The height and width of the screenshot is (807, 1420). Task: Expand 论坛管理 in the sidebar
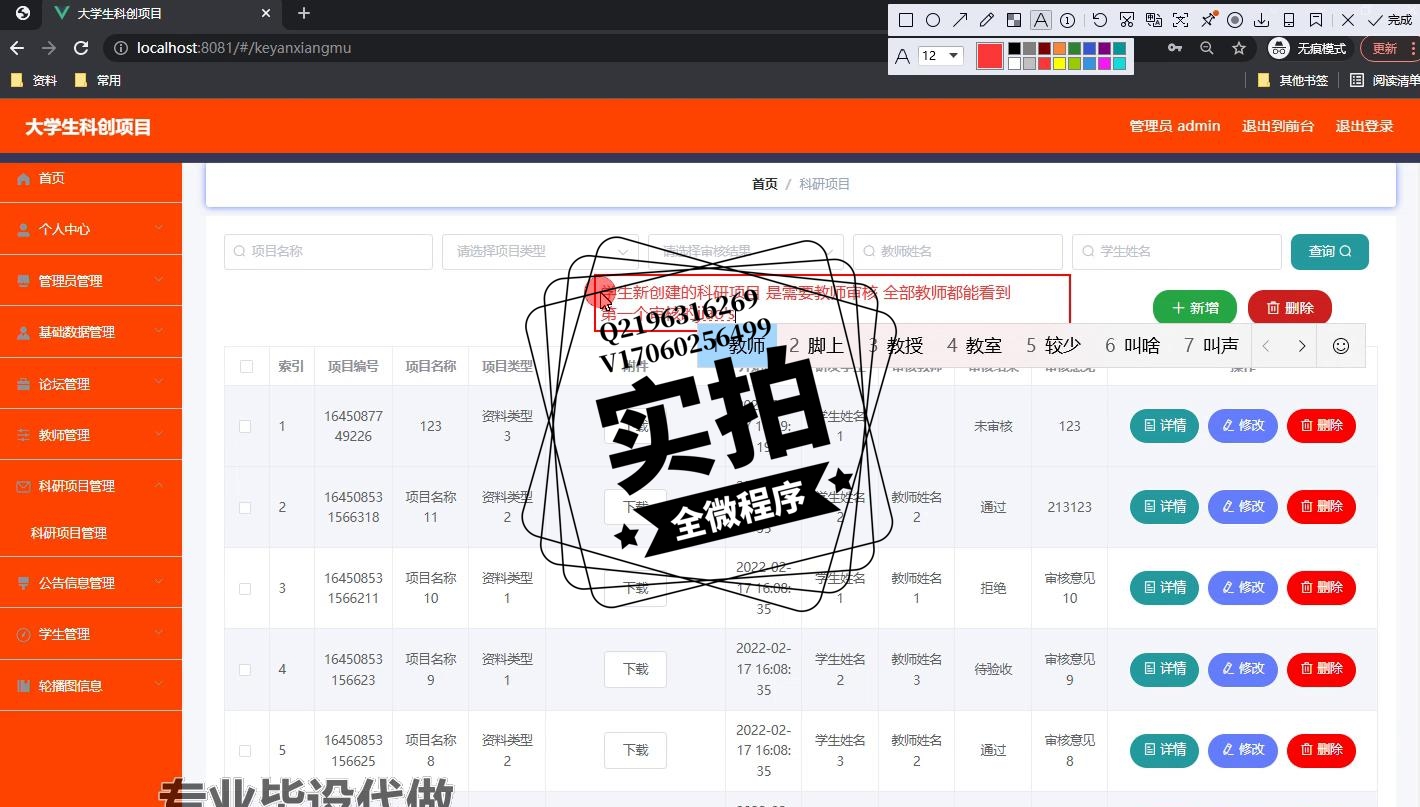pos(91,384)
